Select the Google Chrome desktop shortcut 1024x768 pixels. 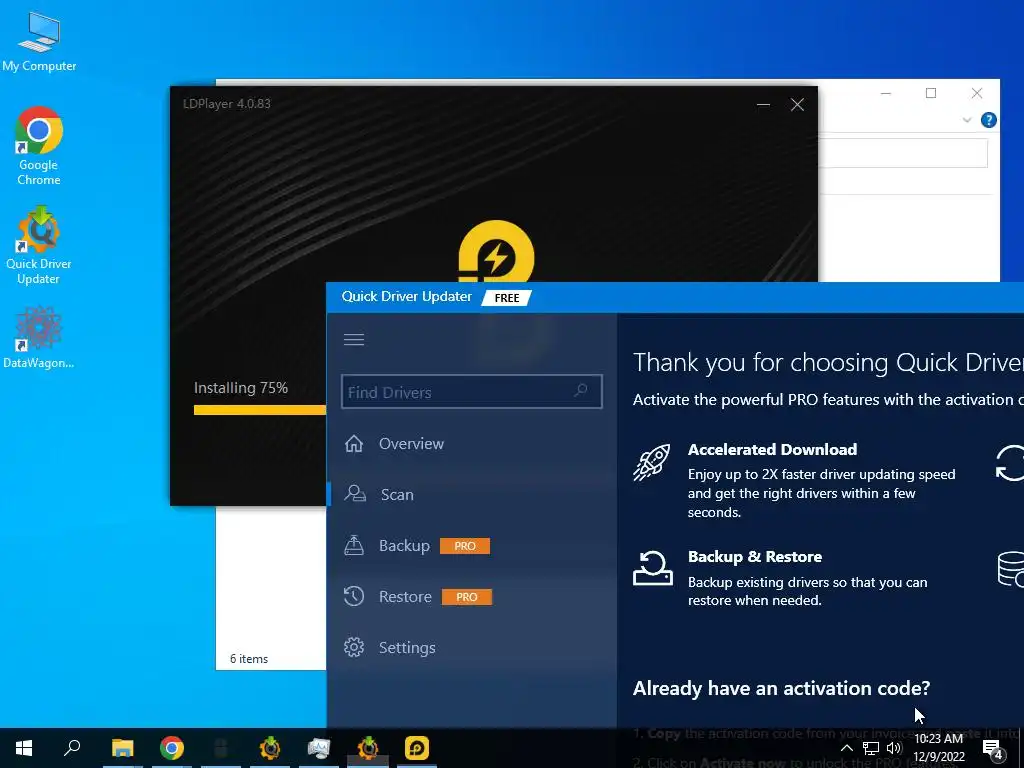(x=39, y=146)
